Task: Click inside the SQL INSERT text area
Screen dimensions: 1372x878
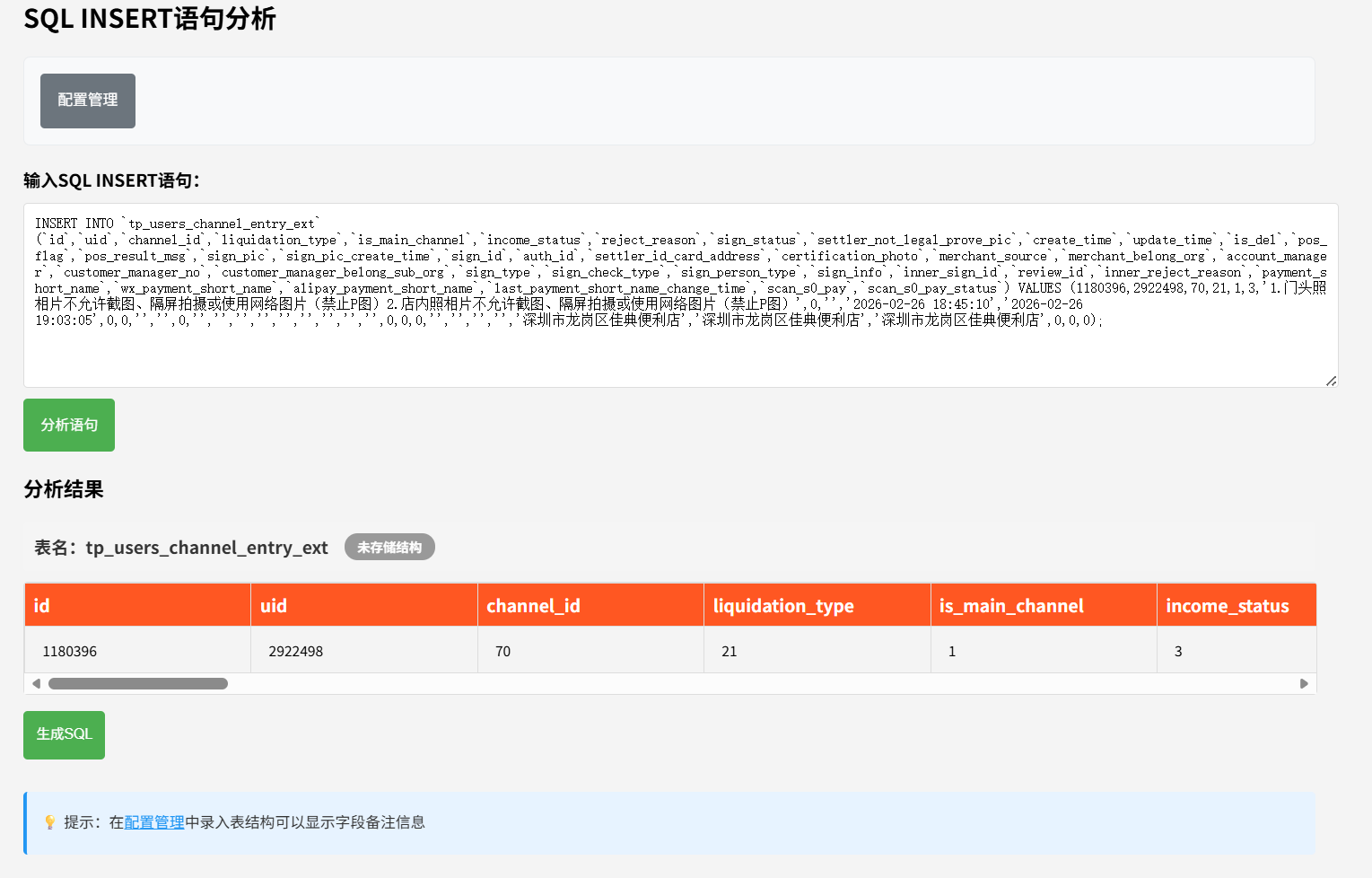Action: (x=679, y=350)
